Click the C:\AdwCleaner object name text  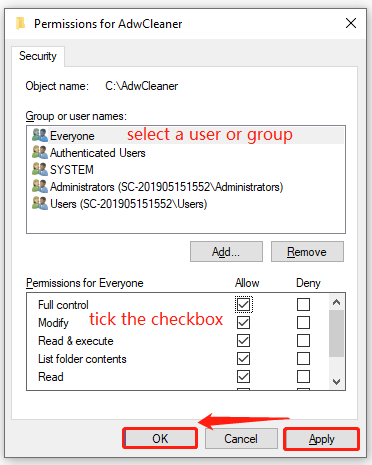point(142,86)
